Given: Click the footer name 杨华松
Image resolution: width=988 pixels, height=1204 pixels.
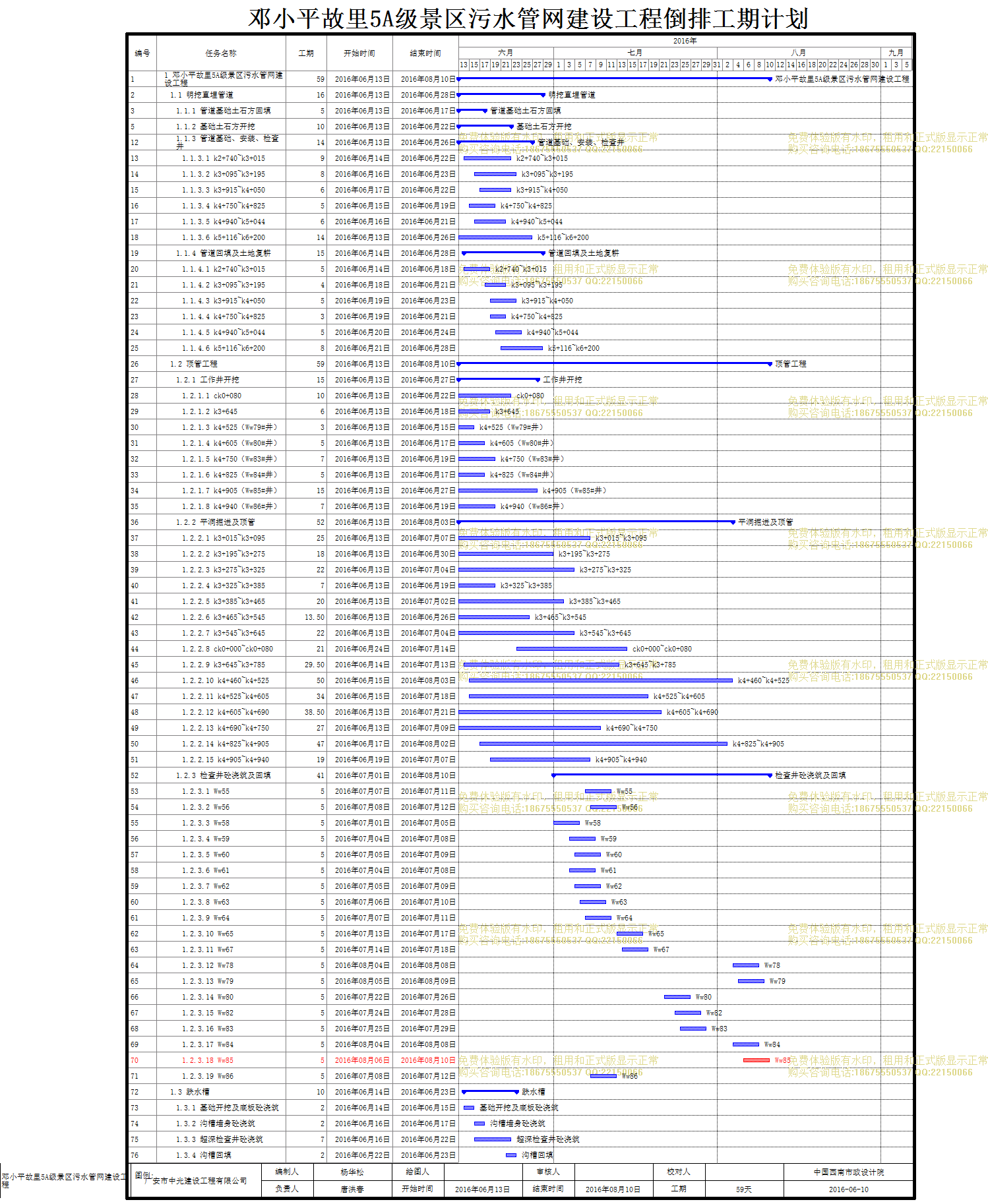Looking at the screenshot, I should click(x=352, y=1172).
